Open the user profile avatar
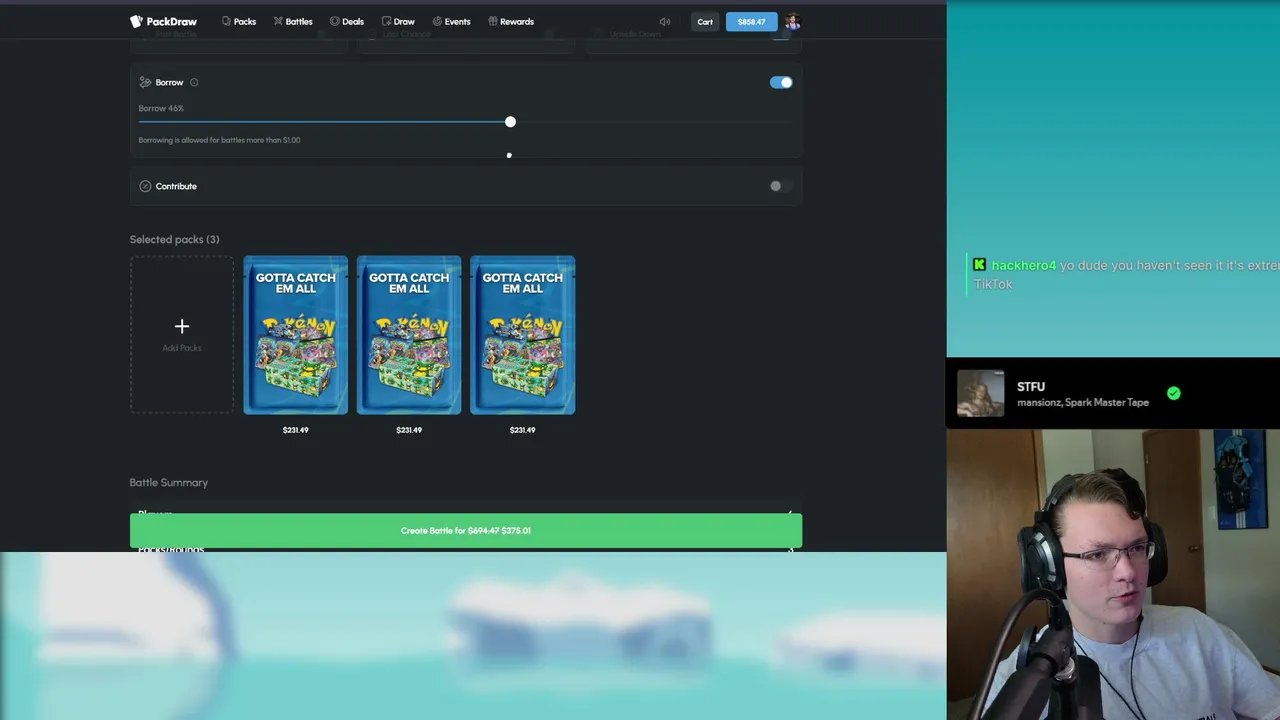The image size is (1280, 720). (x=792, y=21)
